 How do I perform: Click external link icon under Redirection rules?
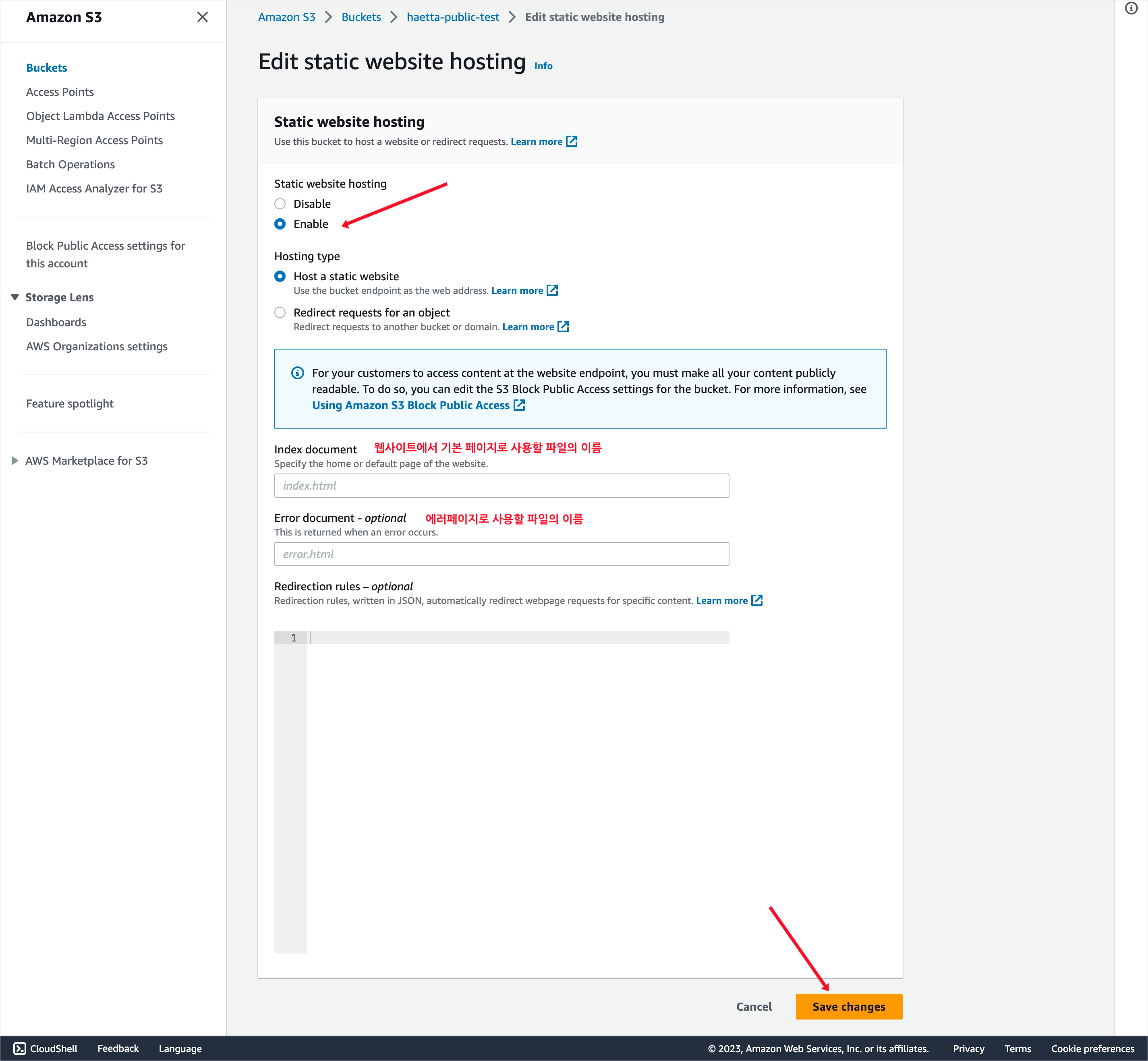(x=757, y=600)
